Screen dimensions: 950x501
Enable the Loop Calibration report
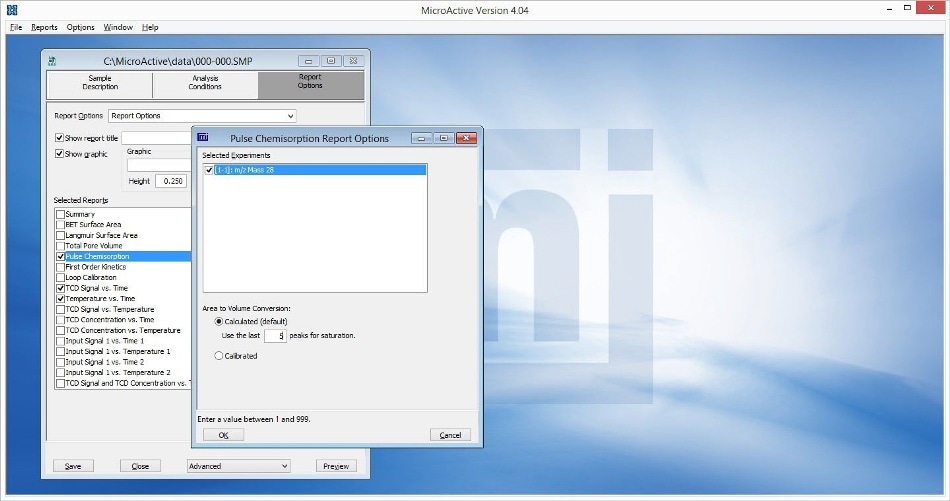point(60,277)
